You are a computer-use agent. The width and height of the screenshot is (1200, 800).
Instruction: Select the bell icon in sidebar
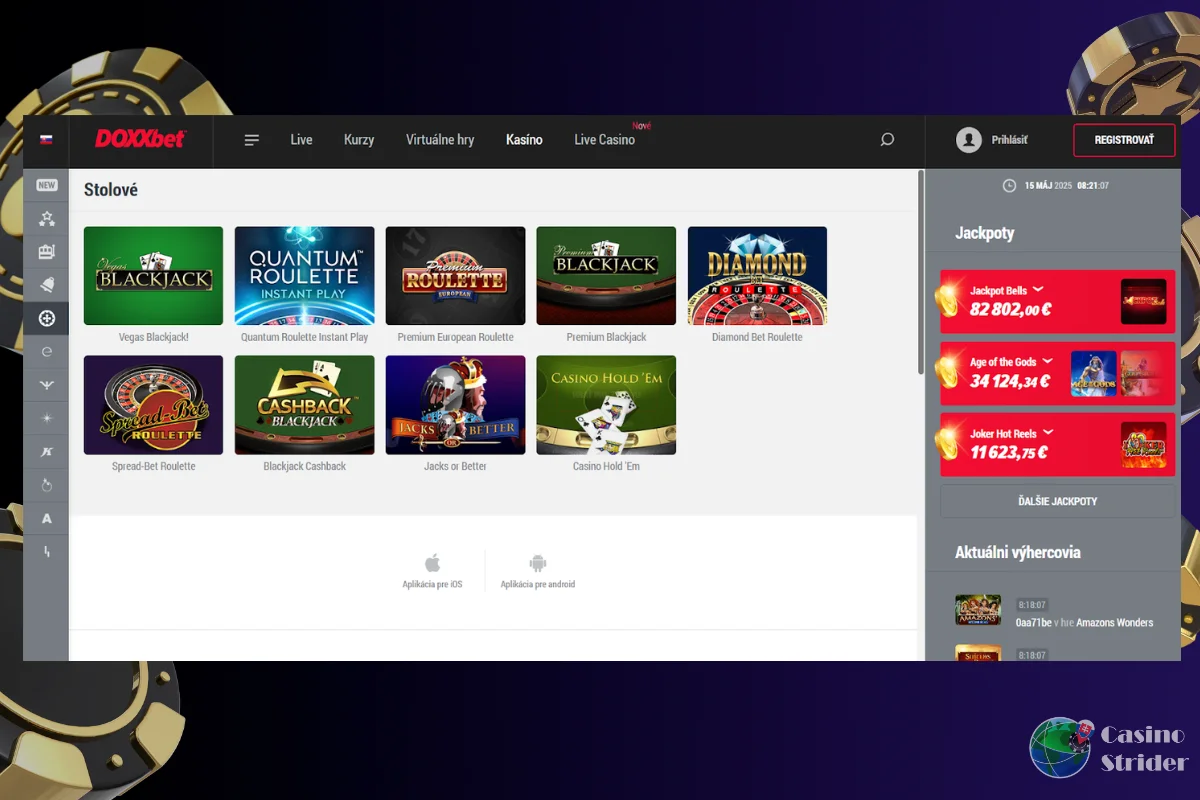(x=47, y=285)
